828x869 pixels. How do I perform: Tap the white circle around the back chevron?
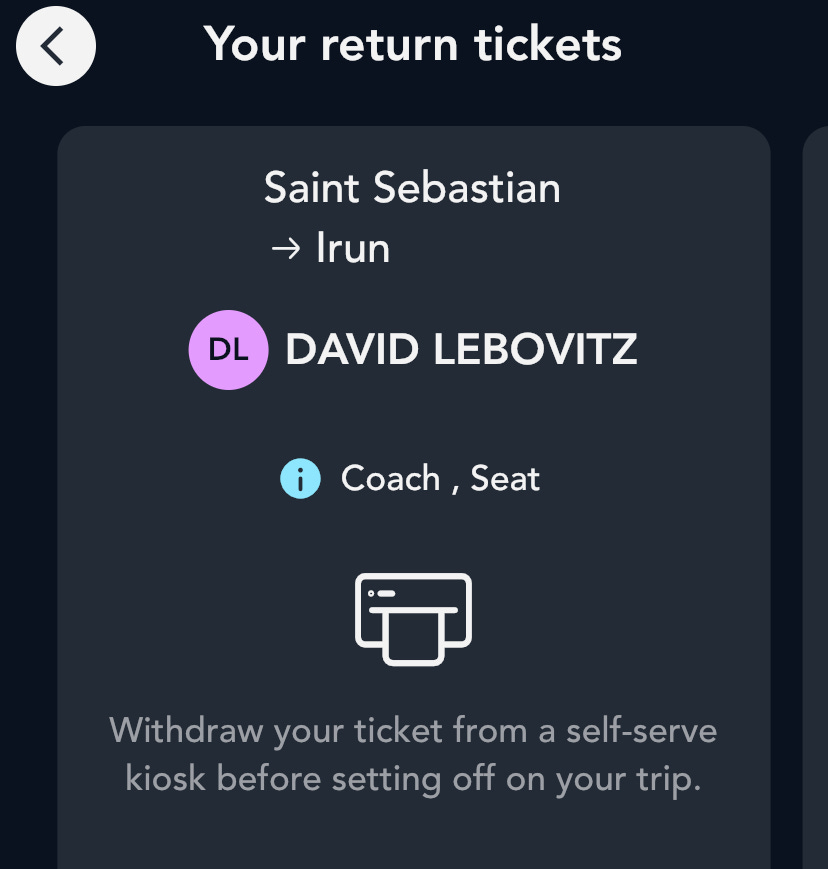pos(55,46)
